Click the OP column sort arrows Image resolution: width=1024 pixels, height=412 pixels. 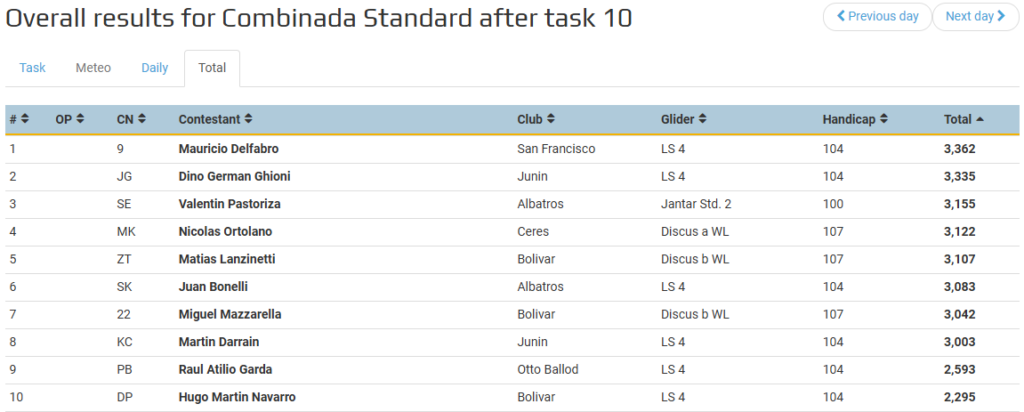80,119
